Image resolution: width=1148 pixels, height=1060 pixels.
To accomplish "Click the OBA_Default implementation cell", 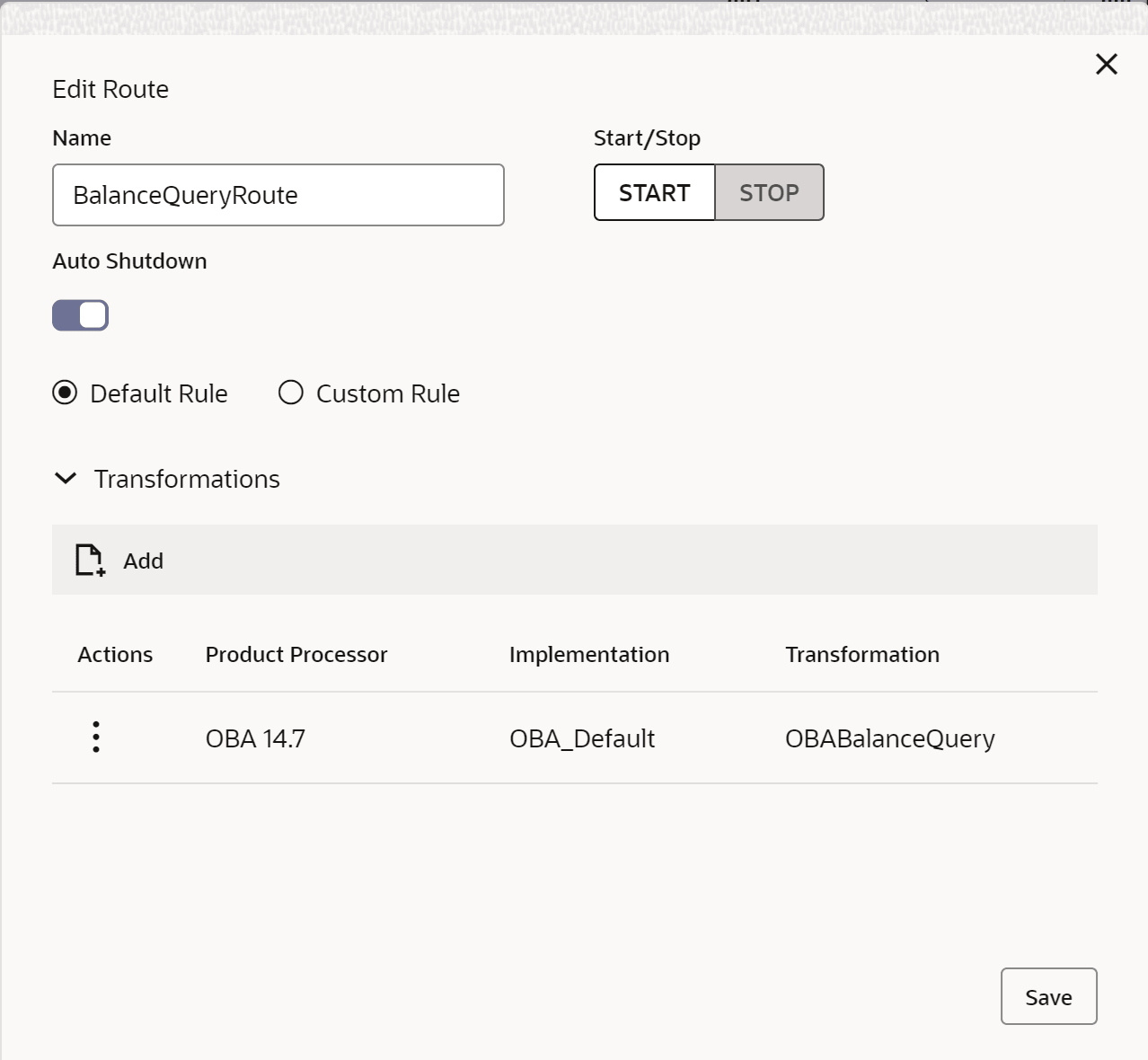I will pos(582,738).
